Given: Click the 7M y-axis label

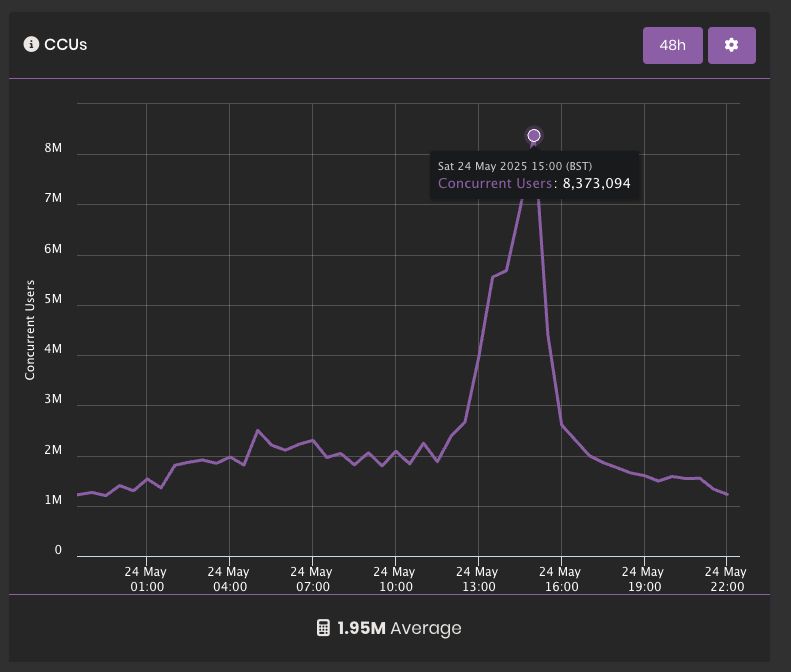Looking at the screenshot, I should 53,198.
